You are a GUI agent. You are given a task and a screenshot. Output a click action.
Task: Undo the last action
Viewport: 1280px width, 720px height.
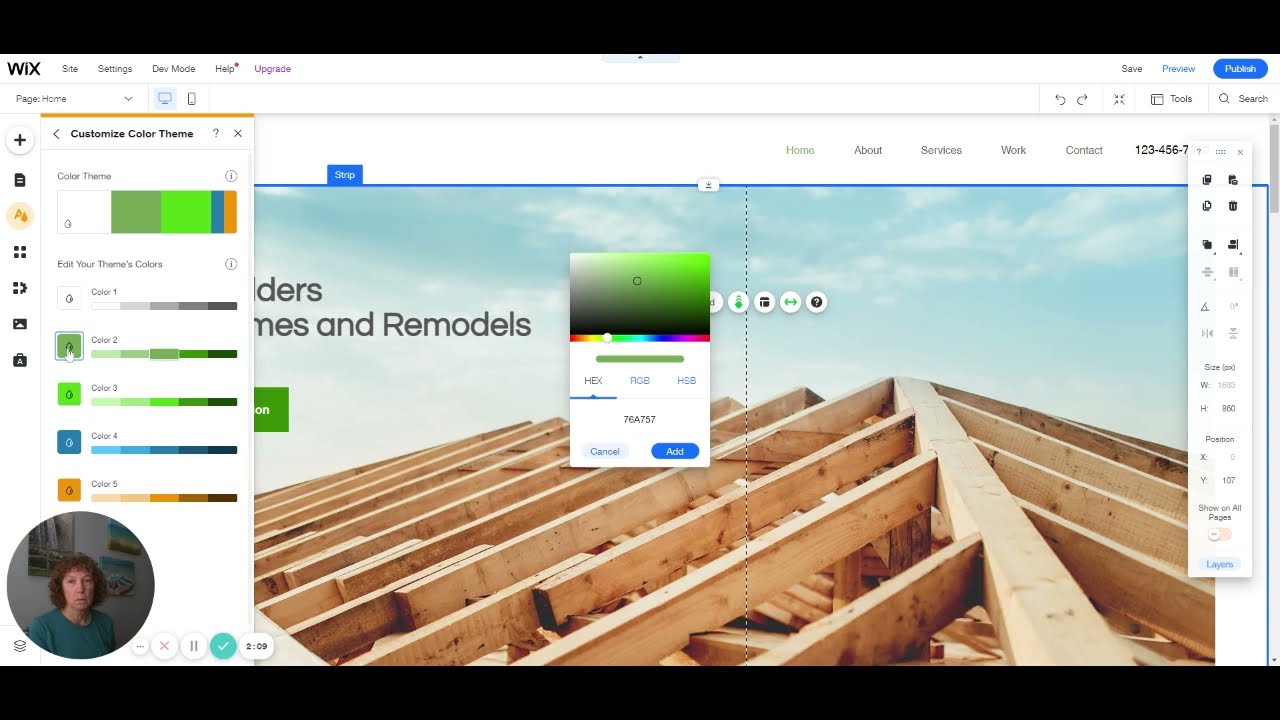click(1060, 99)
